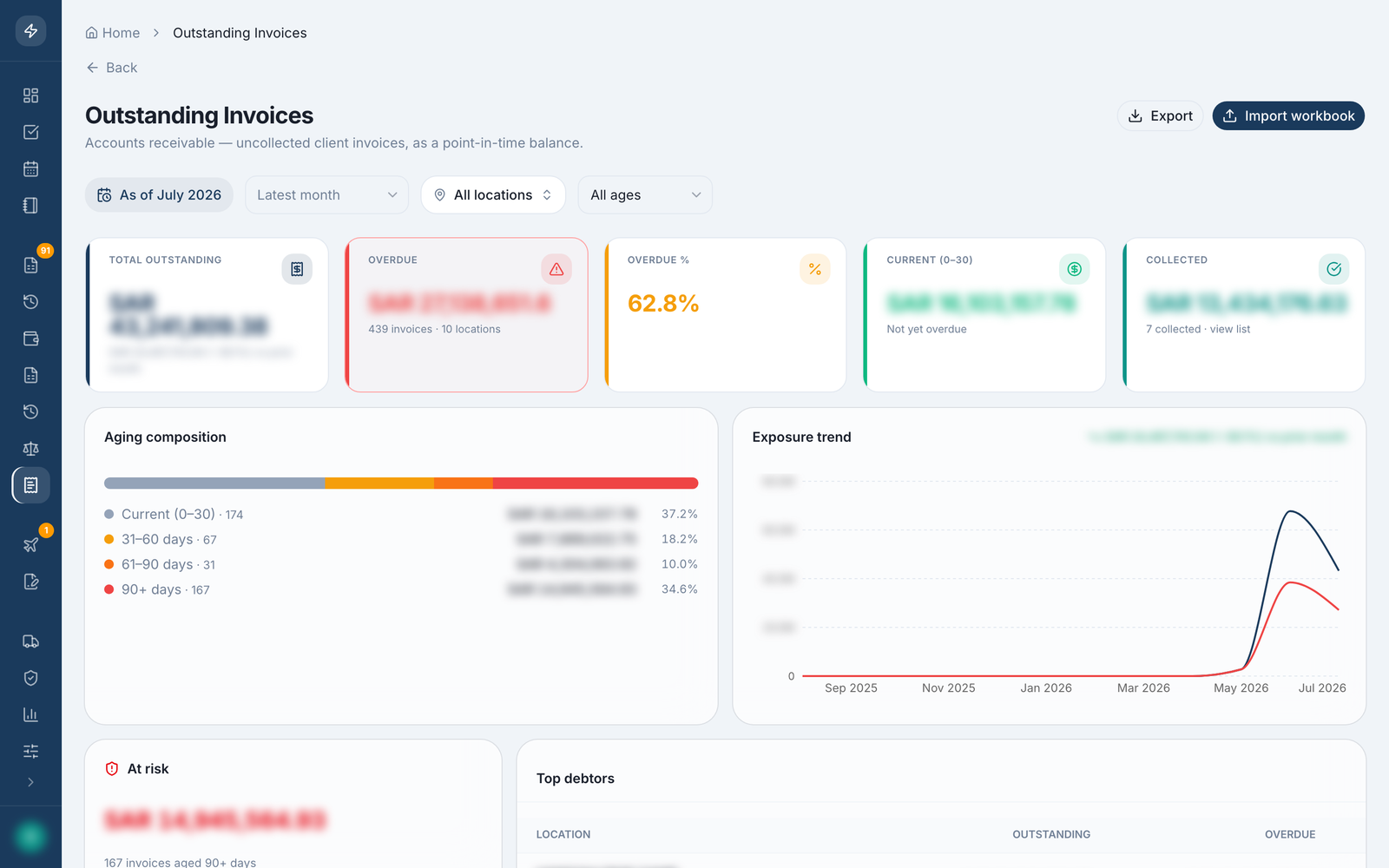Click the Outstanding column header in Top debtors
The image size is (1389, 868).
(x=1051, y=834)
